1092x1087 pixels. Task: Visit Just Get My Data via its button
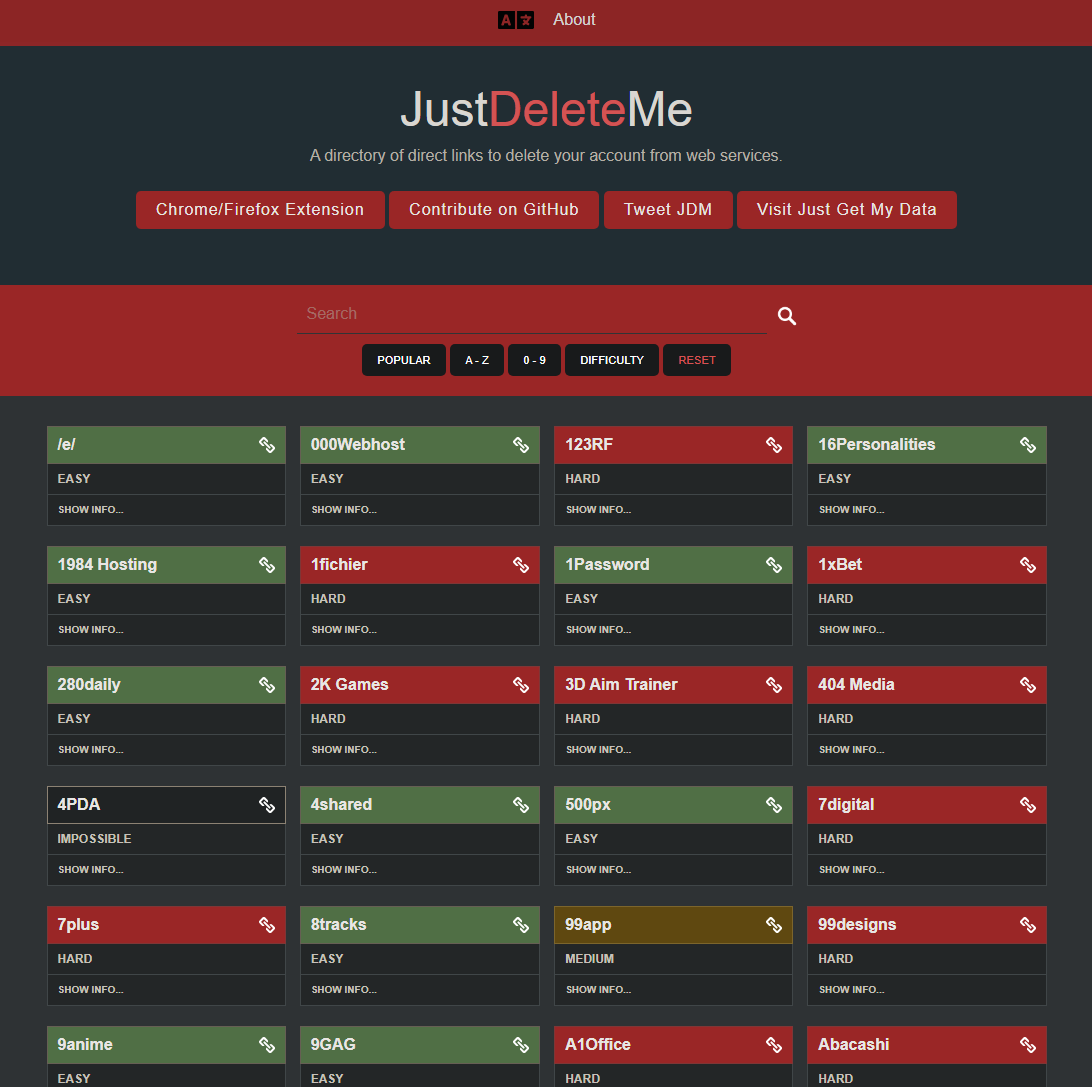(846, 209)
